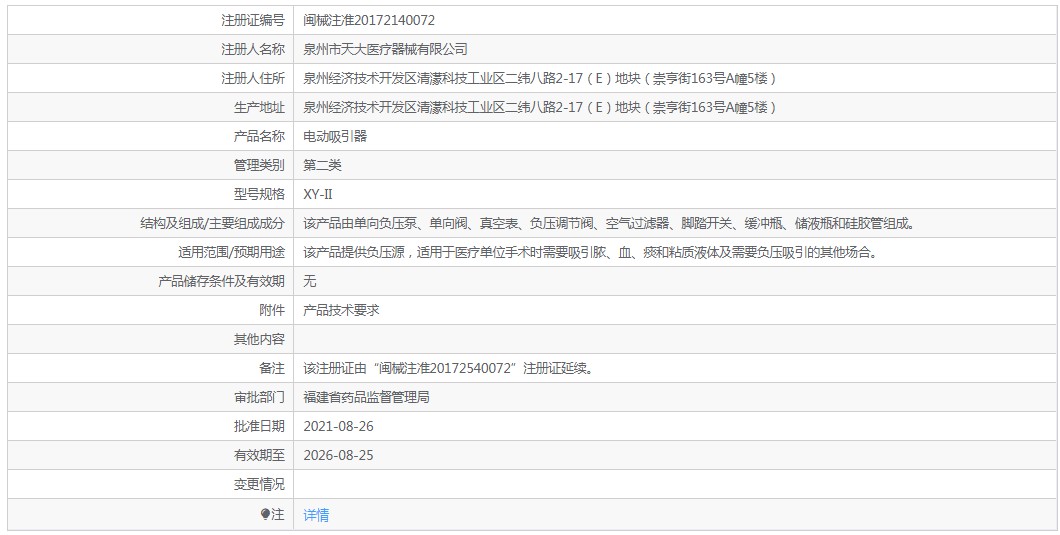The height and width of the screenshot is (535, 1060).
Task: Click the 附件 label
Action: coord(272,311)
